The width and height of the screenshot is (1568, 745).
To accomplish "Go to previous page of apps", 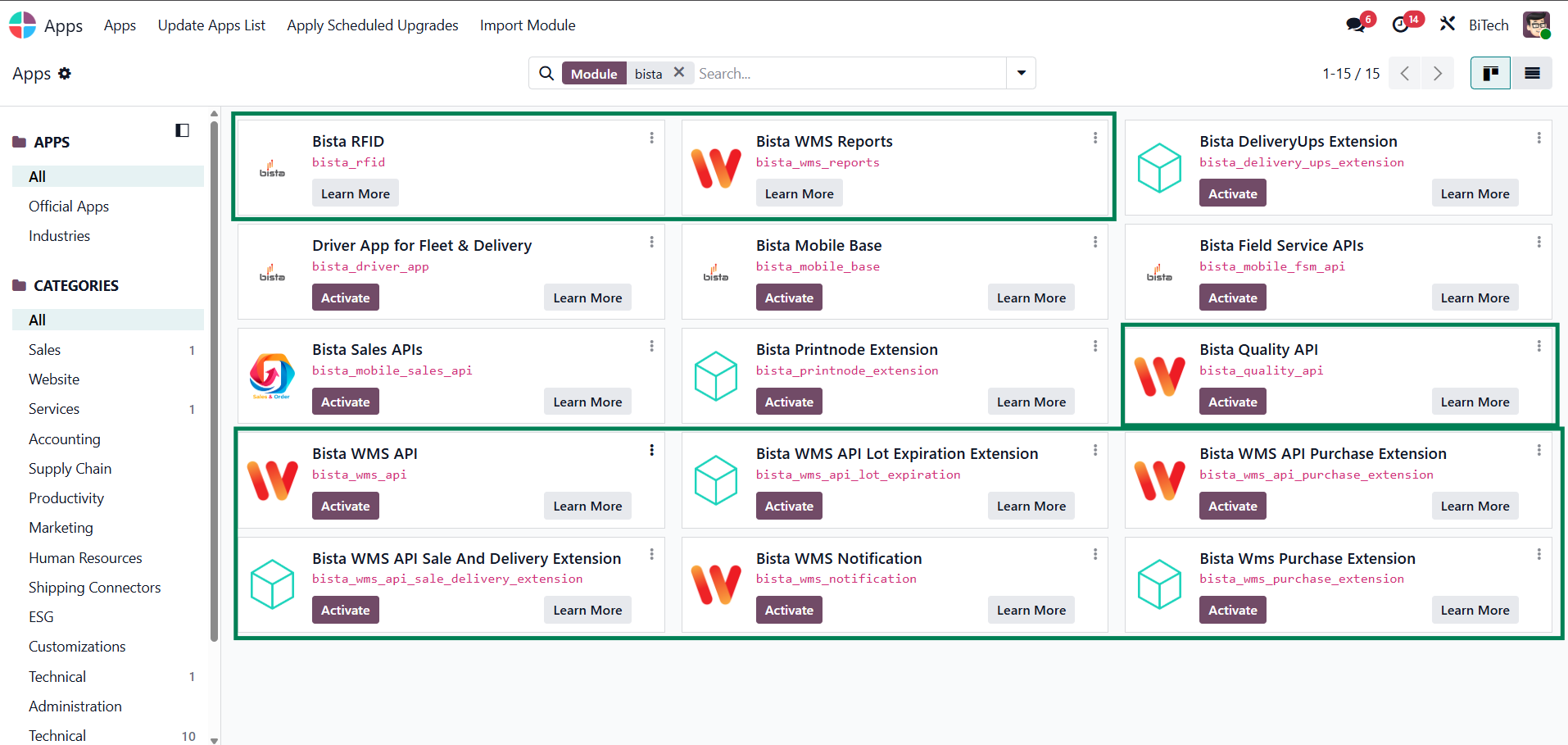I will pyautogui.click(x=1405, y=73).
